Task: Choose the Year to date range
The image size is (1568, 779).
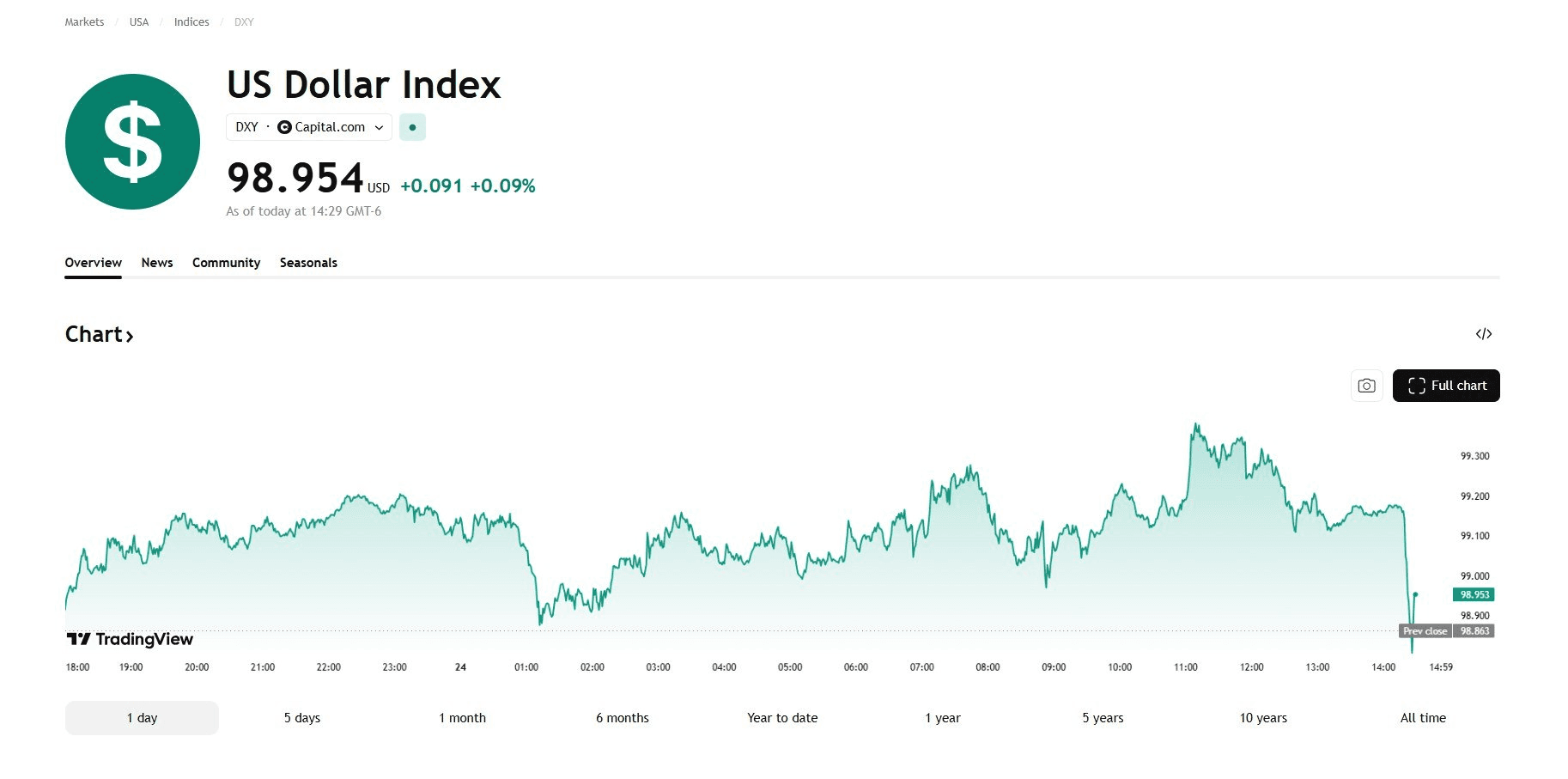Action: (x=782, y=718)
